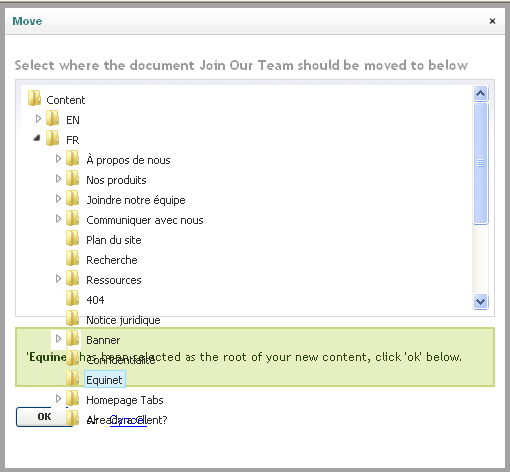The image size is (510, 472).
Task: Click the Plan du site folder icon
Action: [73, 238]
